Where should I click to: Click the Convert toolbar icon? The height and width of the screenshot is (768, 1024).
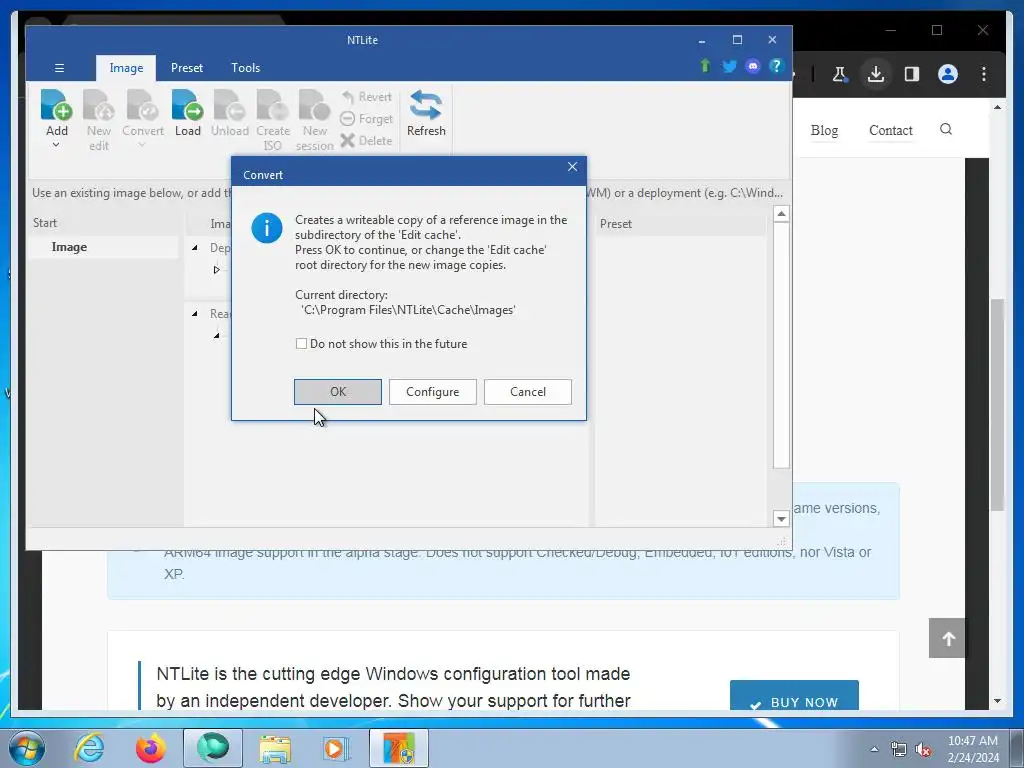tap(142, 106)
